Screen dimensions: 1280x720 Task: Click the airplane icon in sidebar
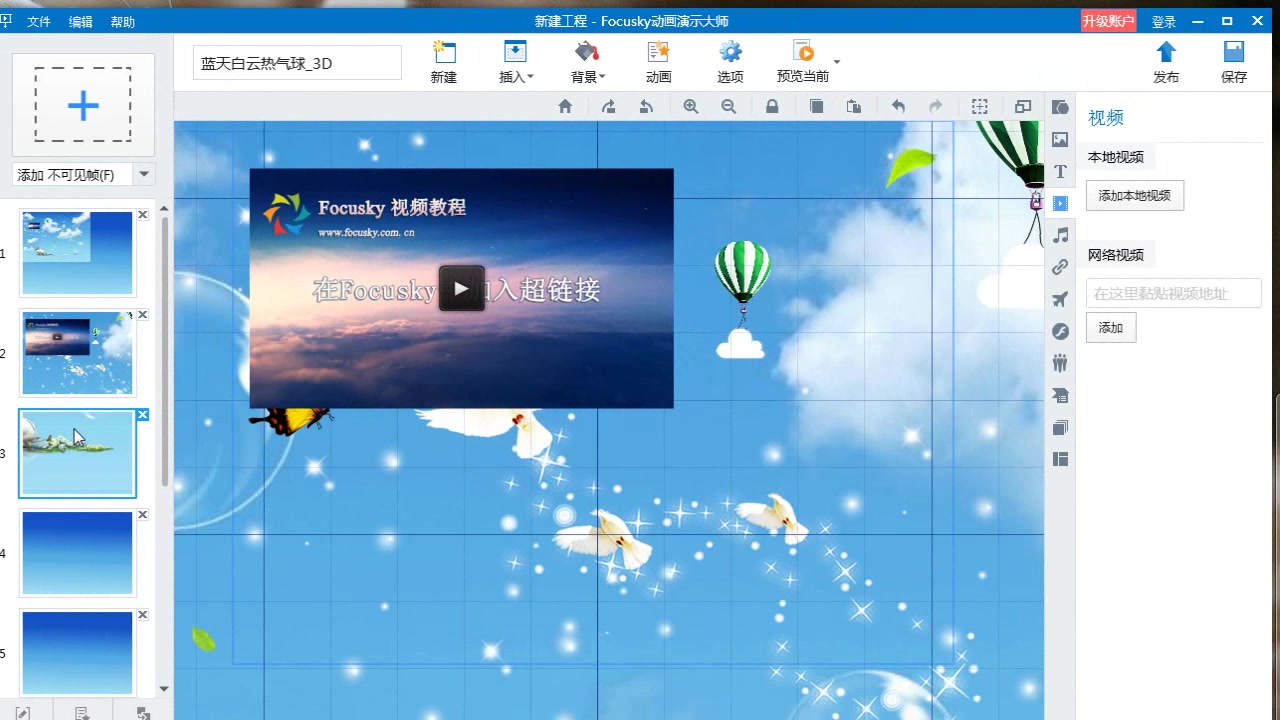(1061, 299)
